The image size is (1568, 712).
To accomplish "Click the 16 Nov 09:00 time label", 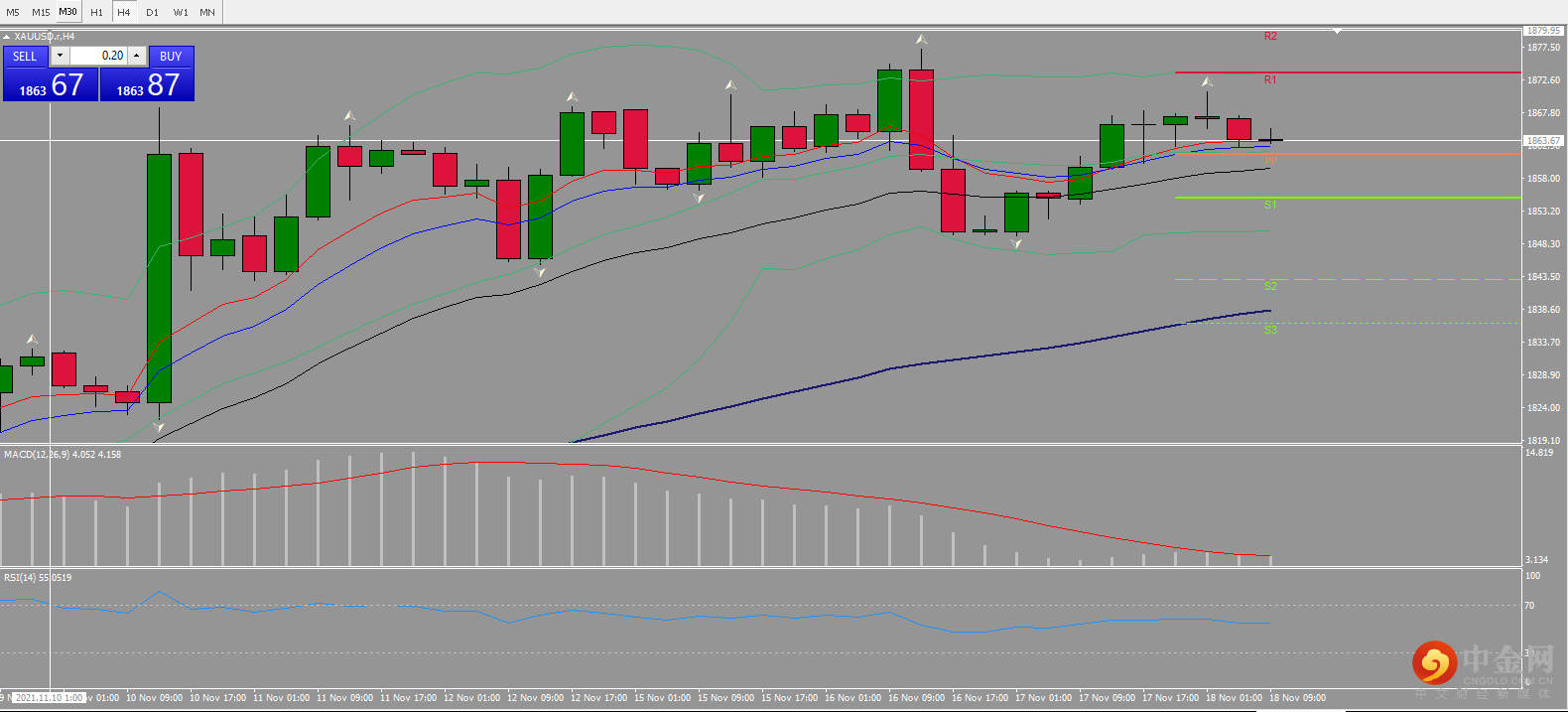I will tap(917, 698).
